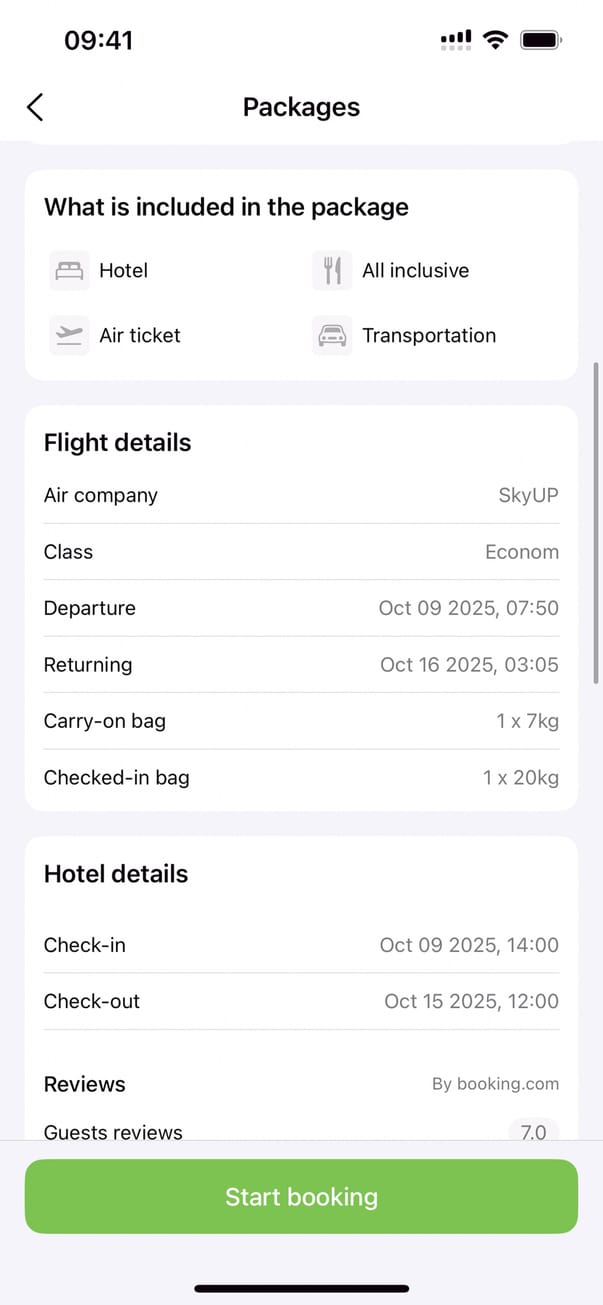Screen dimensions: 603x1305
Task: Tap the Carry-on bag row
Action: (x=301, y=721)
